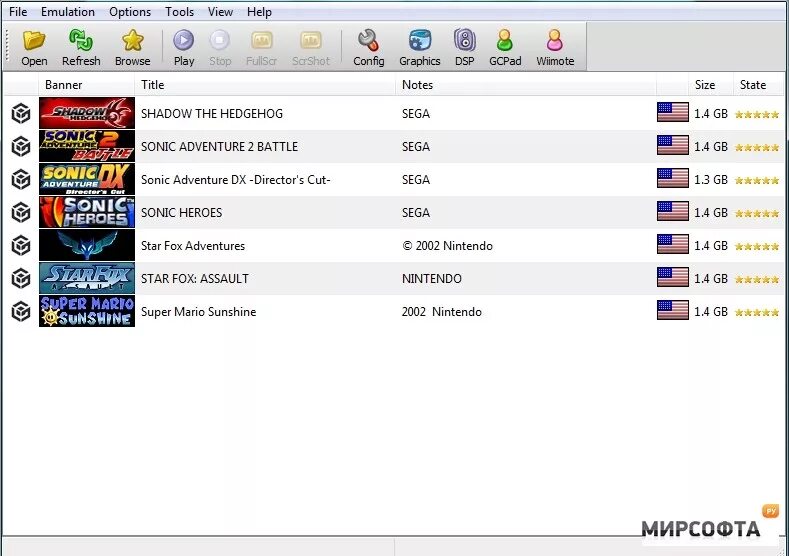Click 'NINTENDO' notes for Star Fox: Assault
This screenshot has height=556, width=789.
[432, 279]
